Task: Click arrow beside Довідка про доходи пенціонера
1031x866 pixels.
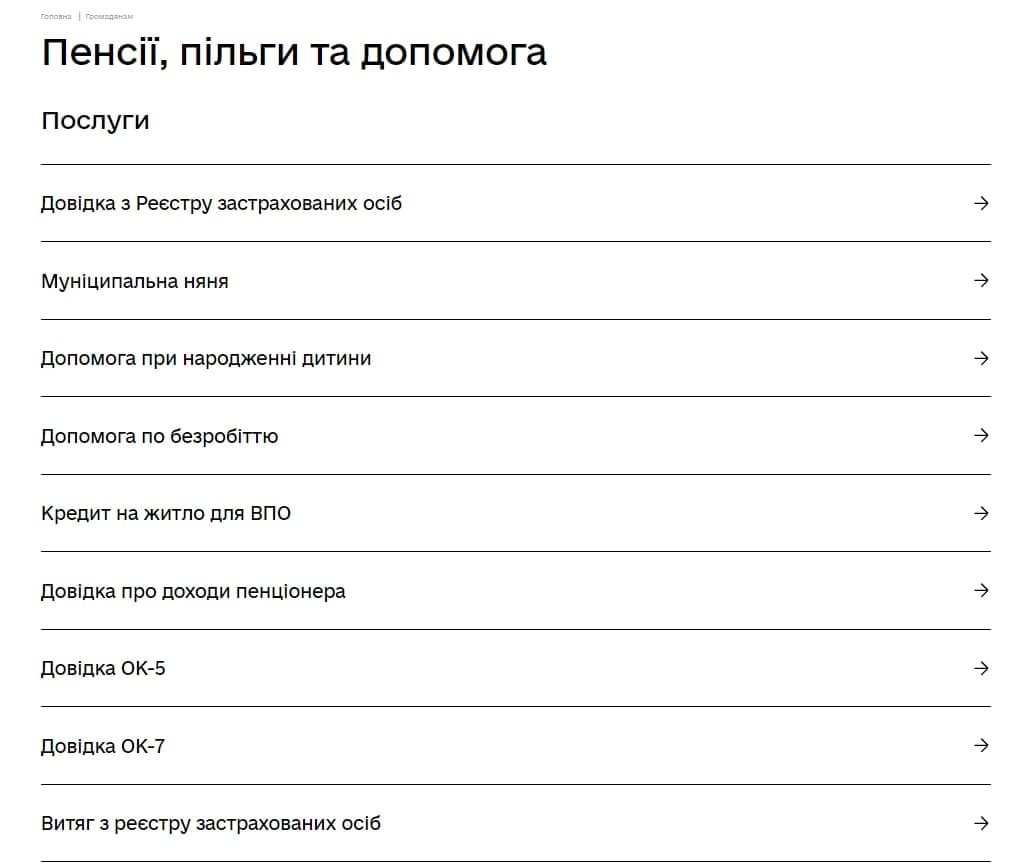Action: click(x=981, y=591)
